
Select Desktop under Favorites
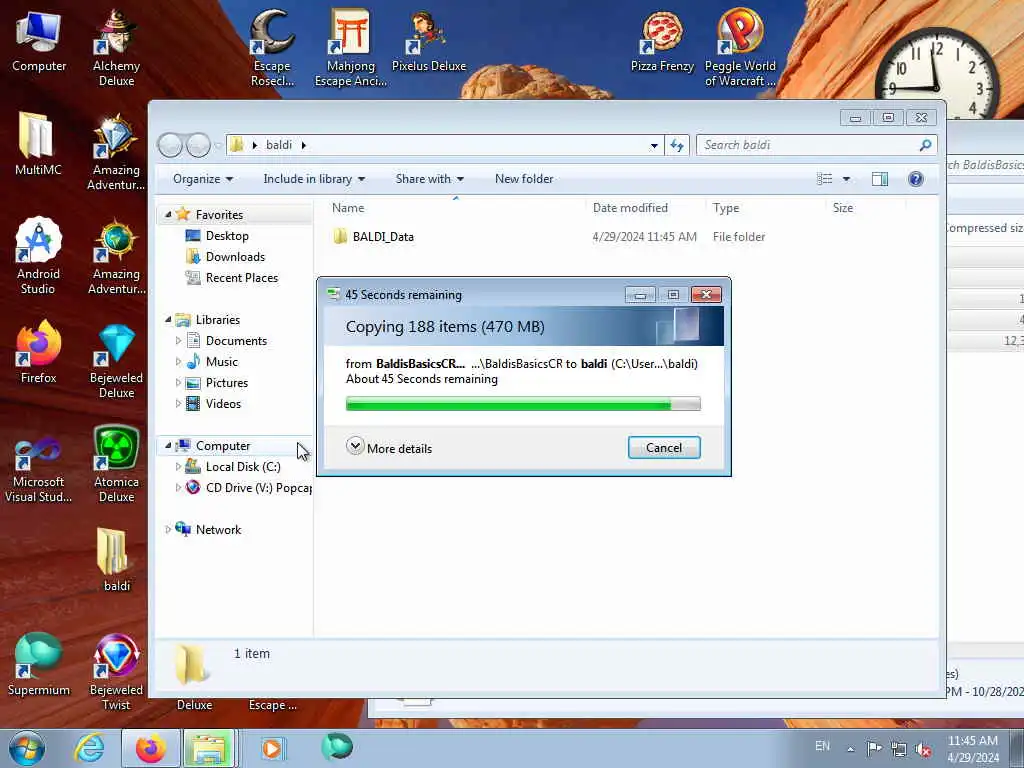point(227,236)
